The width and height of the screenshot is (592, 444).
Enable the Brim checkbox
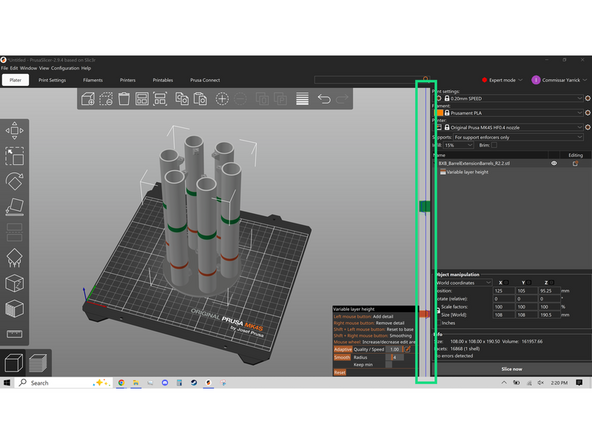point(494,145)
